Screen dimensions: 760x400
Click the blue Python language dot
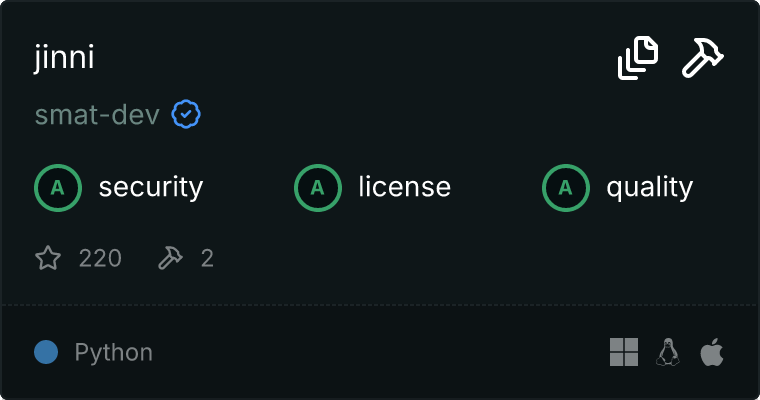click(46, 352)
